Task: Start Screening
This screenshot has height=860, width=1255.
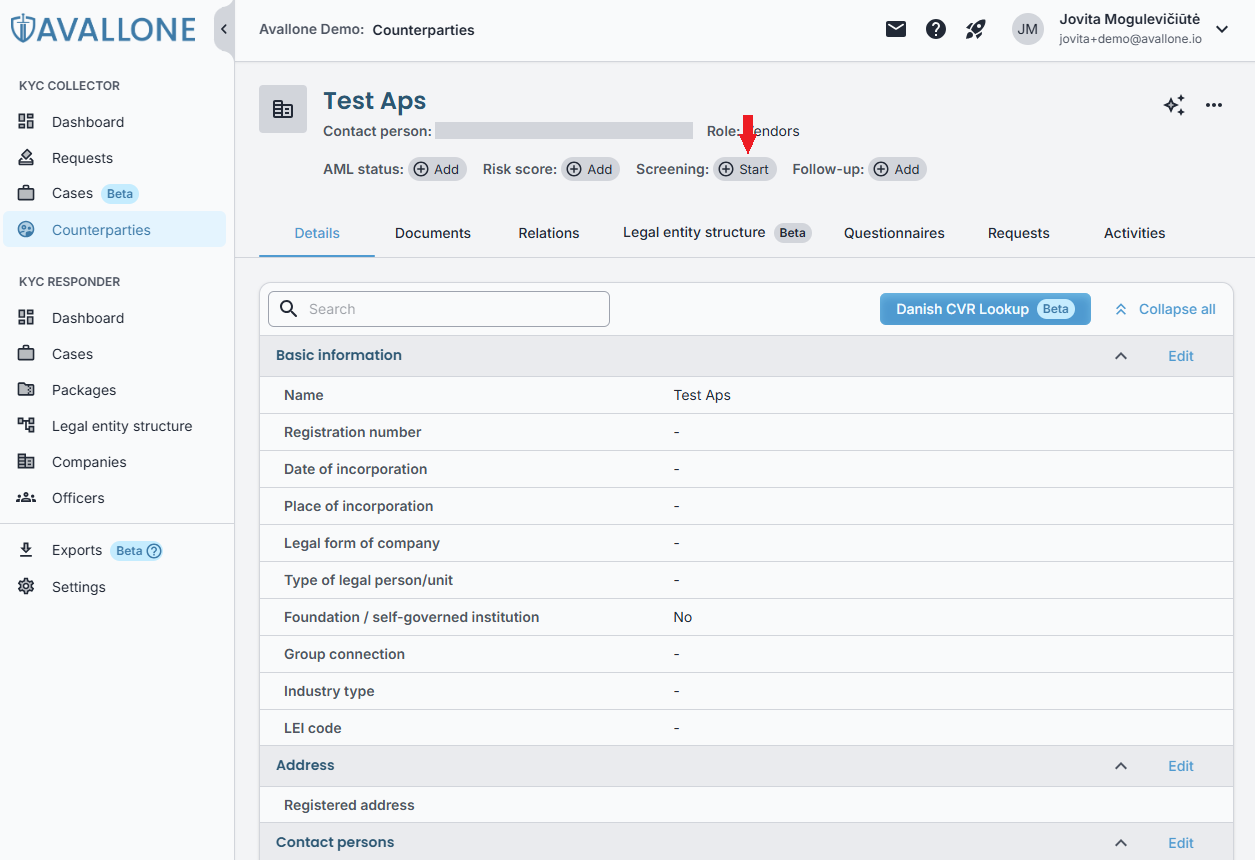Action: tap(745, 169)
